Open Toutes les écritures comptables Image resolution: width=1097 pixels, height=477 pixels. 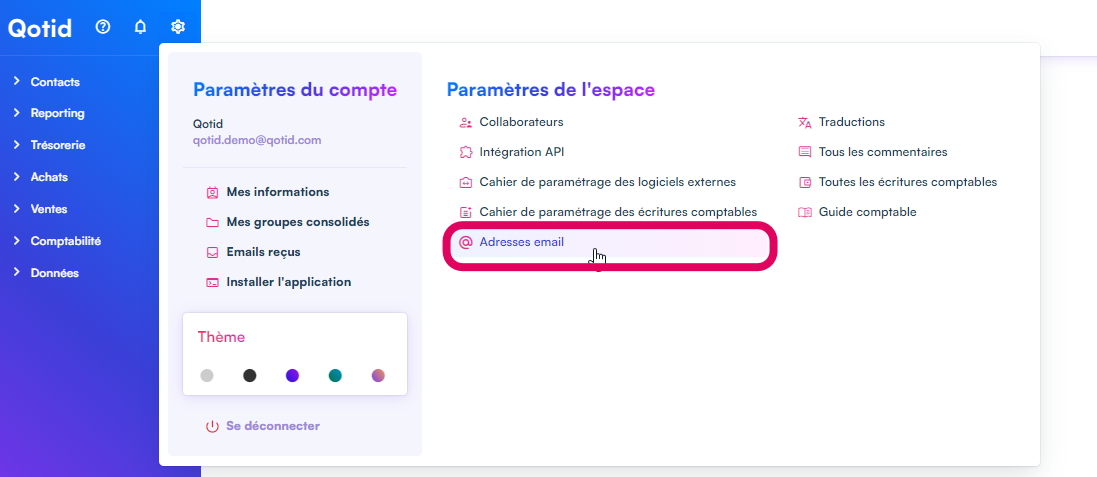tap(907, 182)
